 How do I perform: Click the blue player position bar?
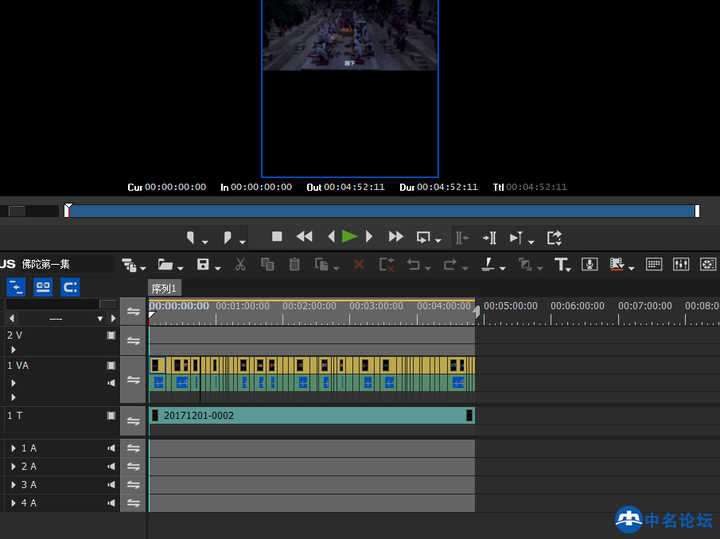point(380,211)
